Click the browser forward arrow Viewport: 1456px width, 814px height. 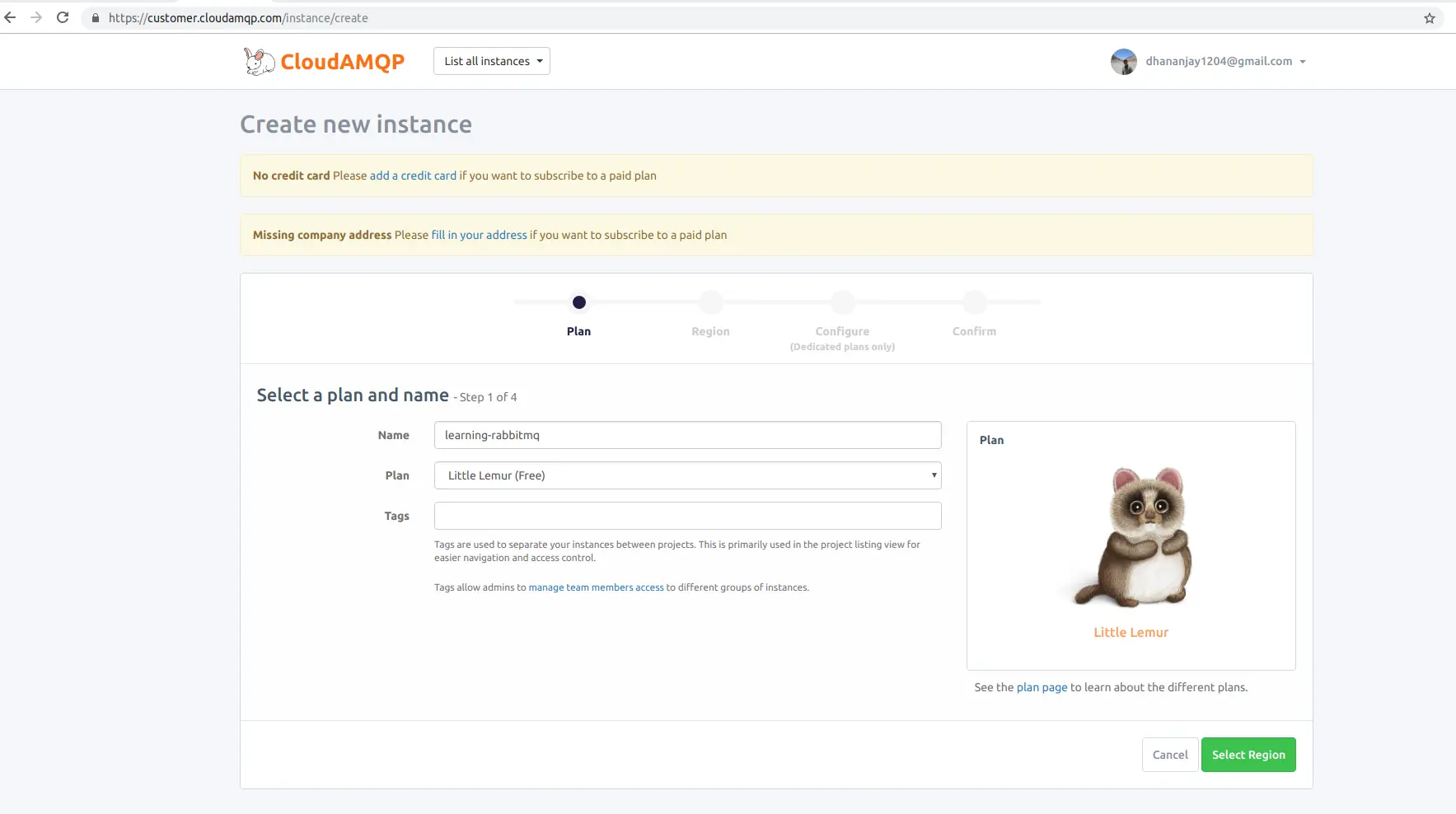[x=36, y=17]
